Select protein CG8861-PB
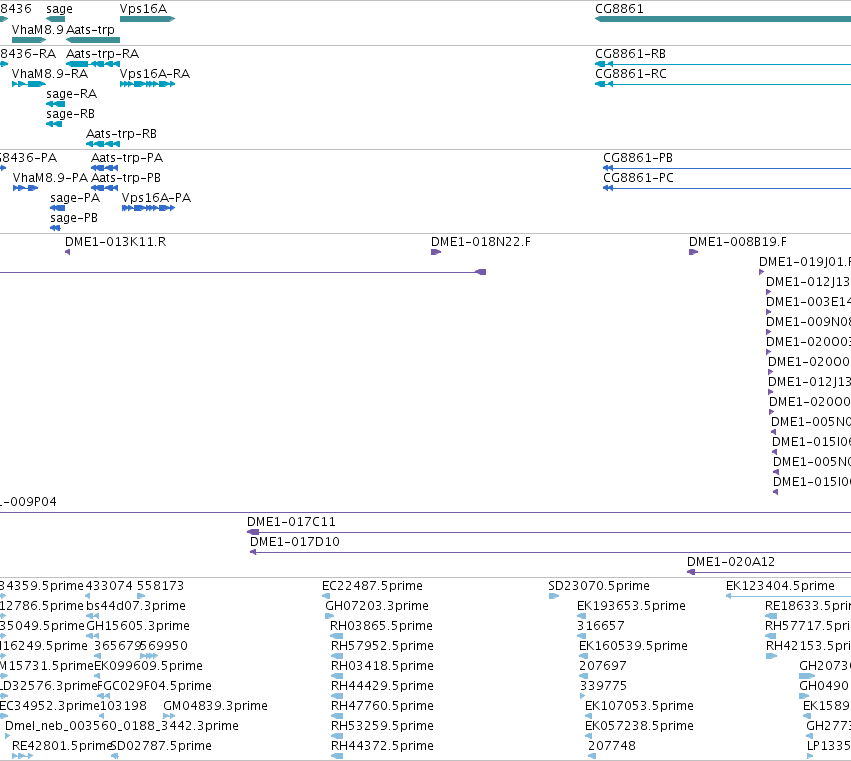851x761 pixels. click(x=727, y=168)
